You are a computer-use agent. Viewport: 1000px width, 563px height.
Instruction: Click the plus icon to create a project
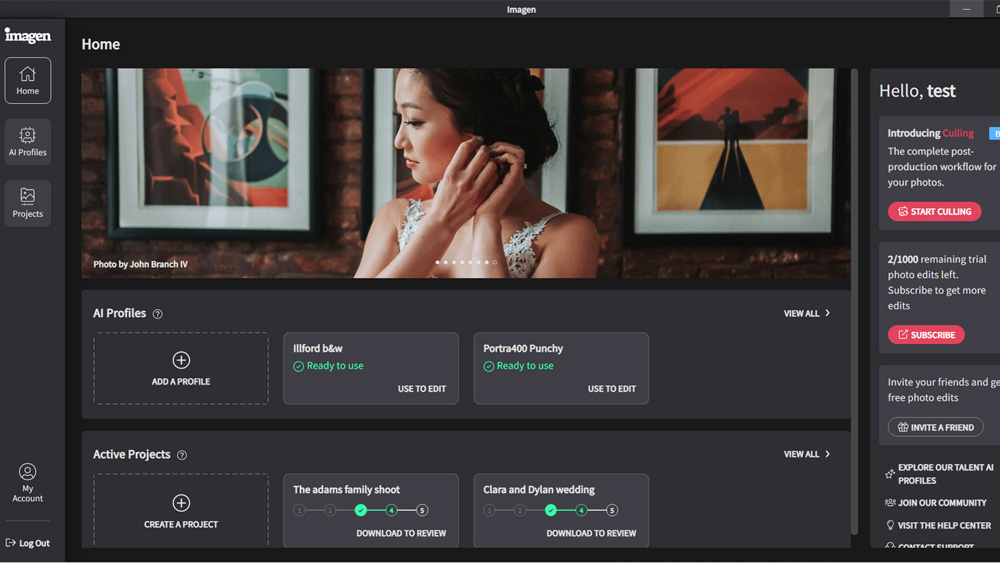coord(181,503)
